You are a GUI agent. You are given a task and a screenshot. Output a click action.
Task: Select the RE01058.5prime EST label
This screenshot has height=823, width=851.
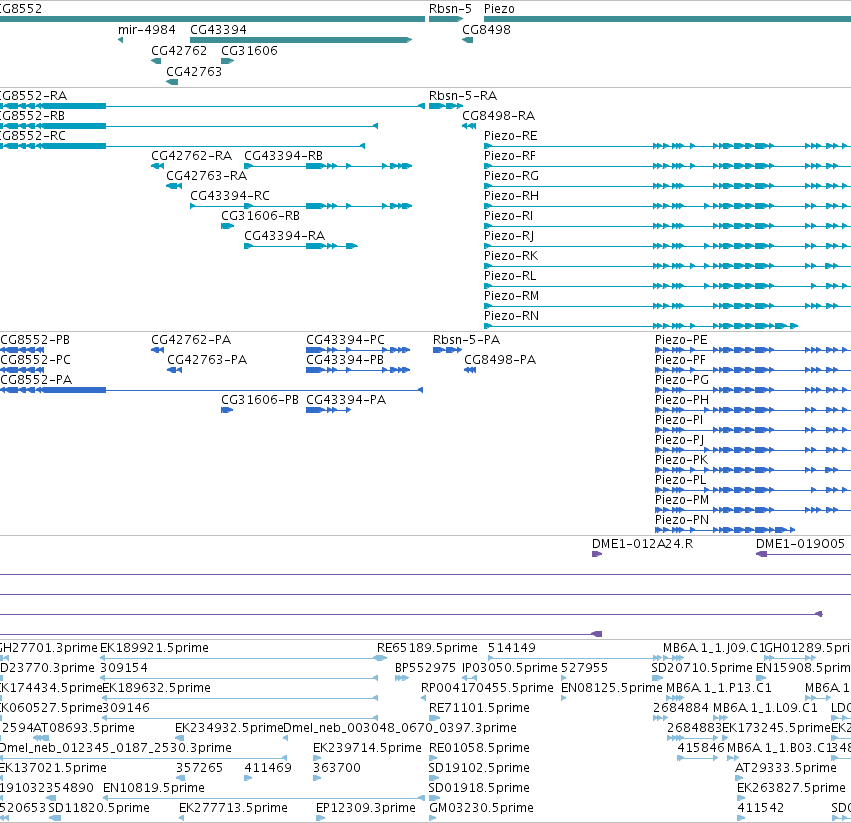pyautogui.click(x=479, y=748)
